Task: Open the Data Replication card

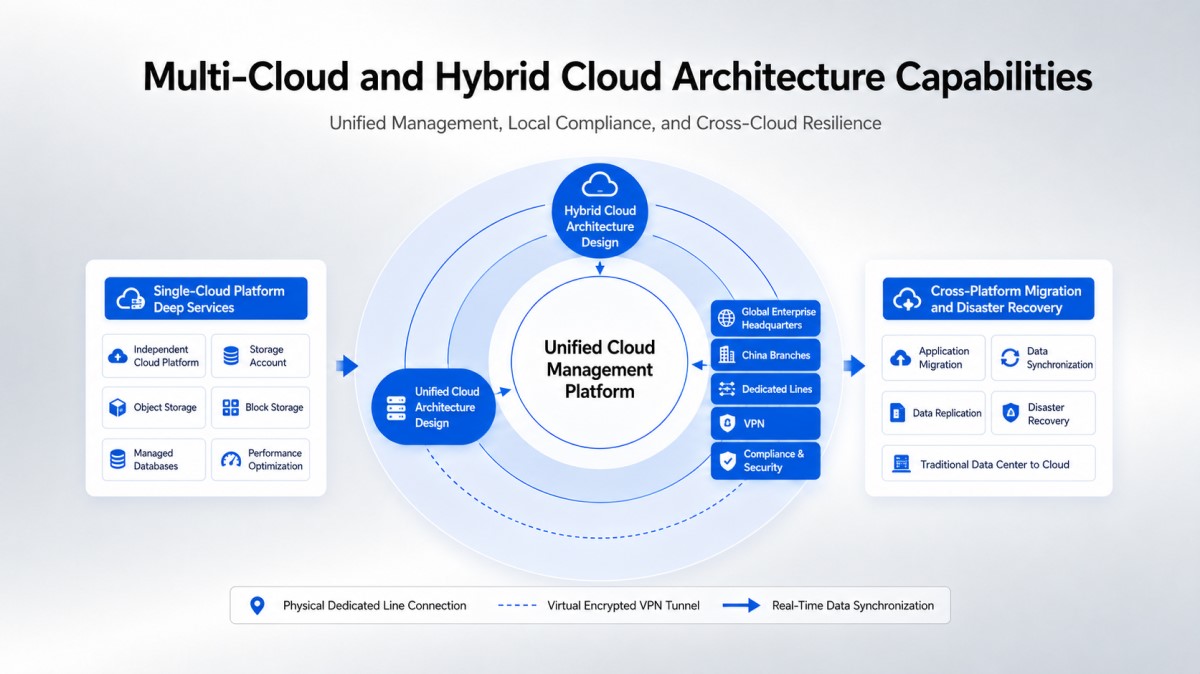Action: (934, 413)
